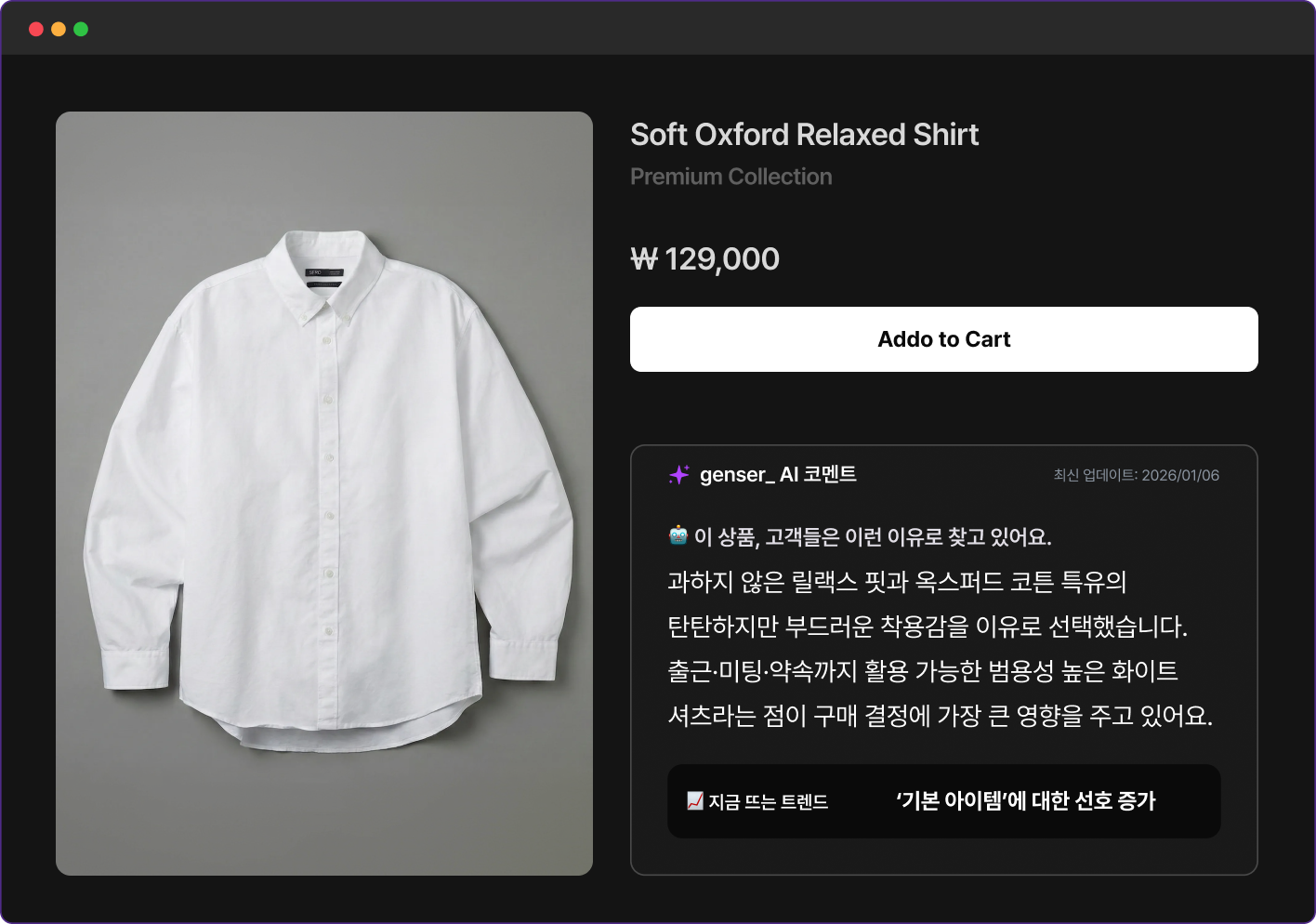Click the purple sparkle genser_ AI icon
Viewport: 1316px width, 924px height.
click(x=678, y=475)
